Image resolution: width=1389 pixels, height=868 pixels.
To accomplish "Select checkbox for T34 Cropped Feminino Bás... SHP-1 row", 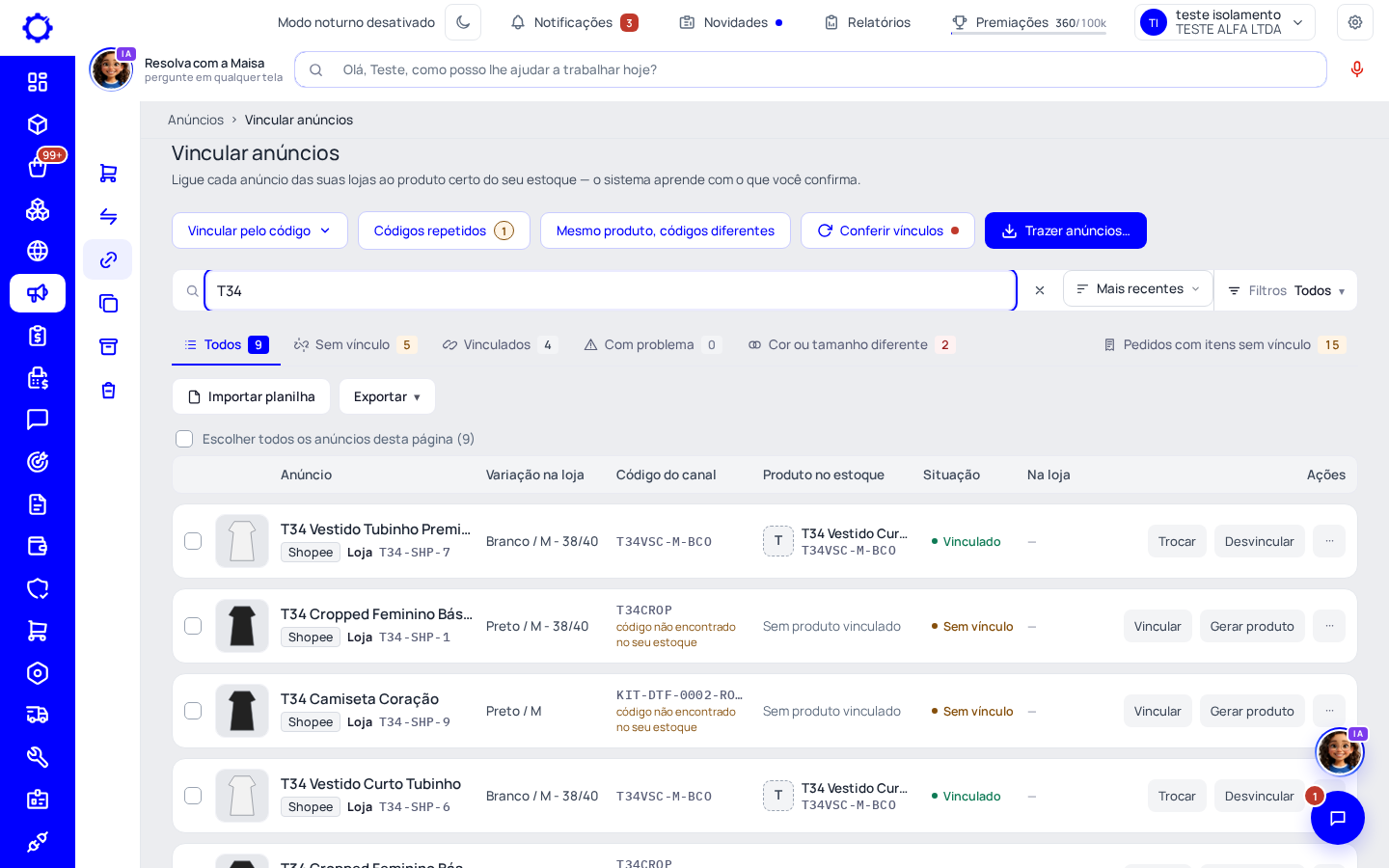I will (193, 626).
